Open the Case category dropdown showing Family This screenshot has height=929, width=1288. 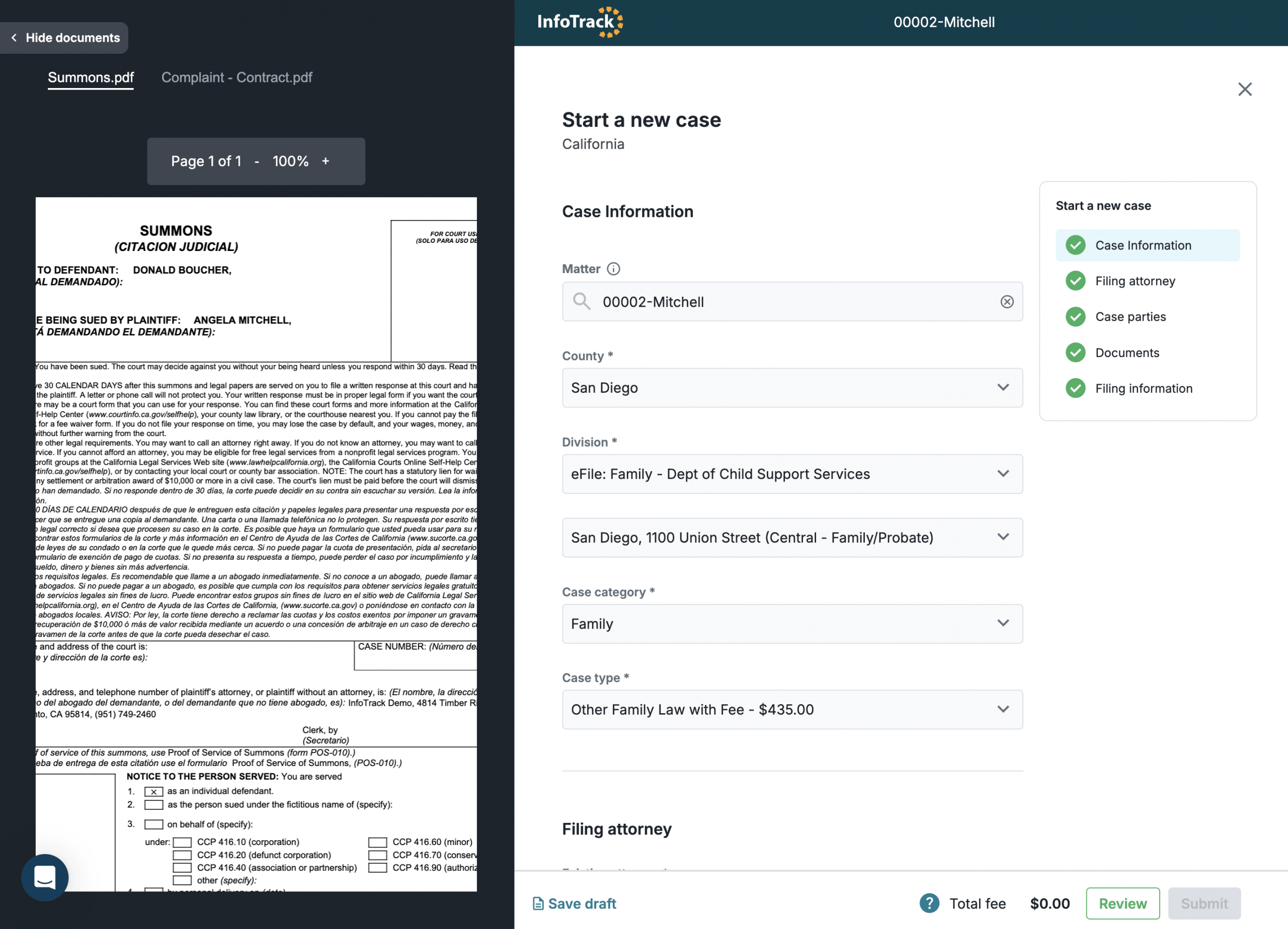pyautogui.click(x=792, y=624)
